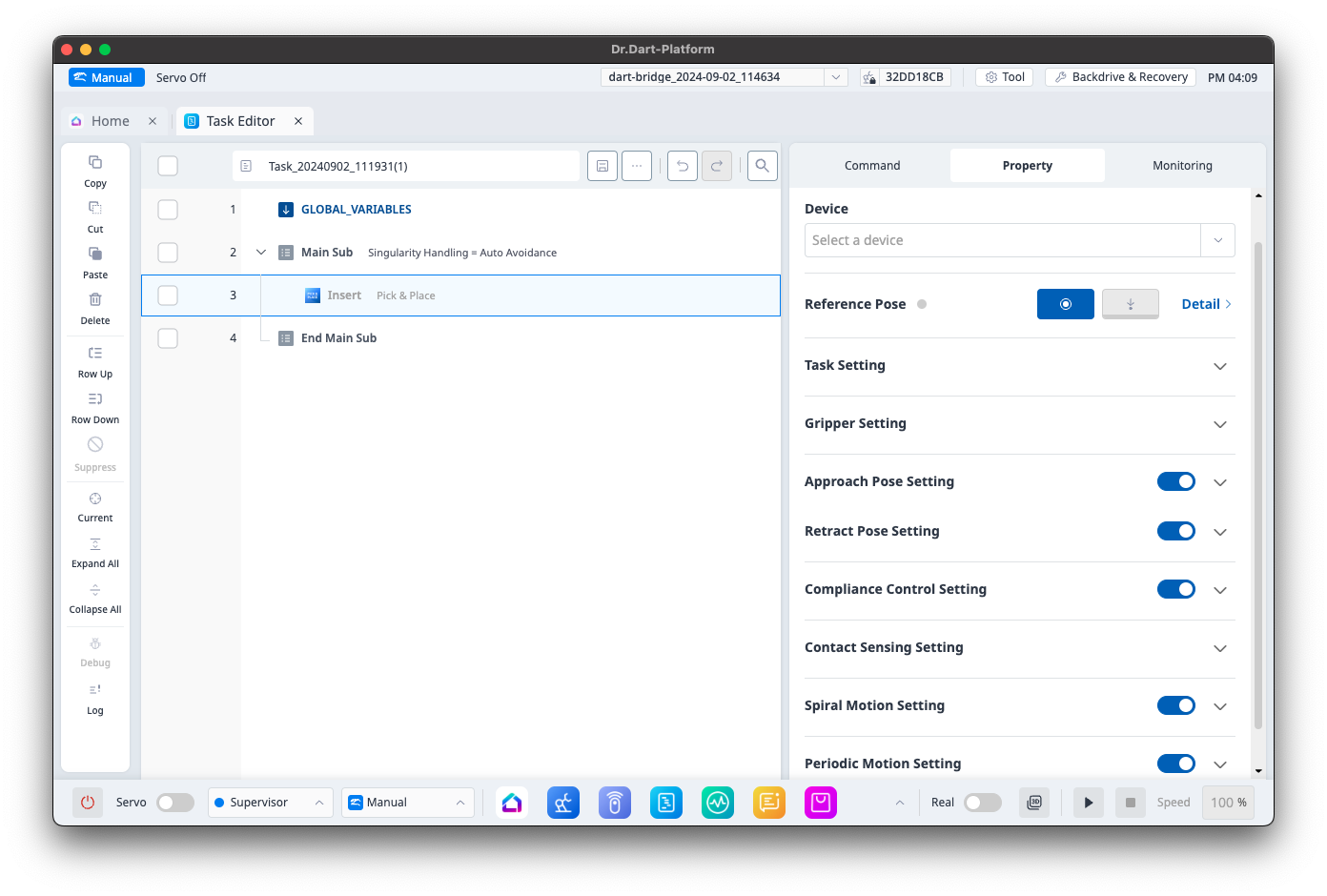Screen dimensions: 1327x896
Task: Open the search magnifier in task toolbar
Action: [x=762, y=166]
